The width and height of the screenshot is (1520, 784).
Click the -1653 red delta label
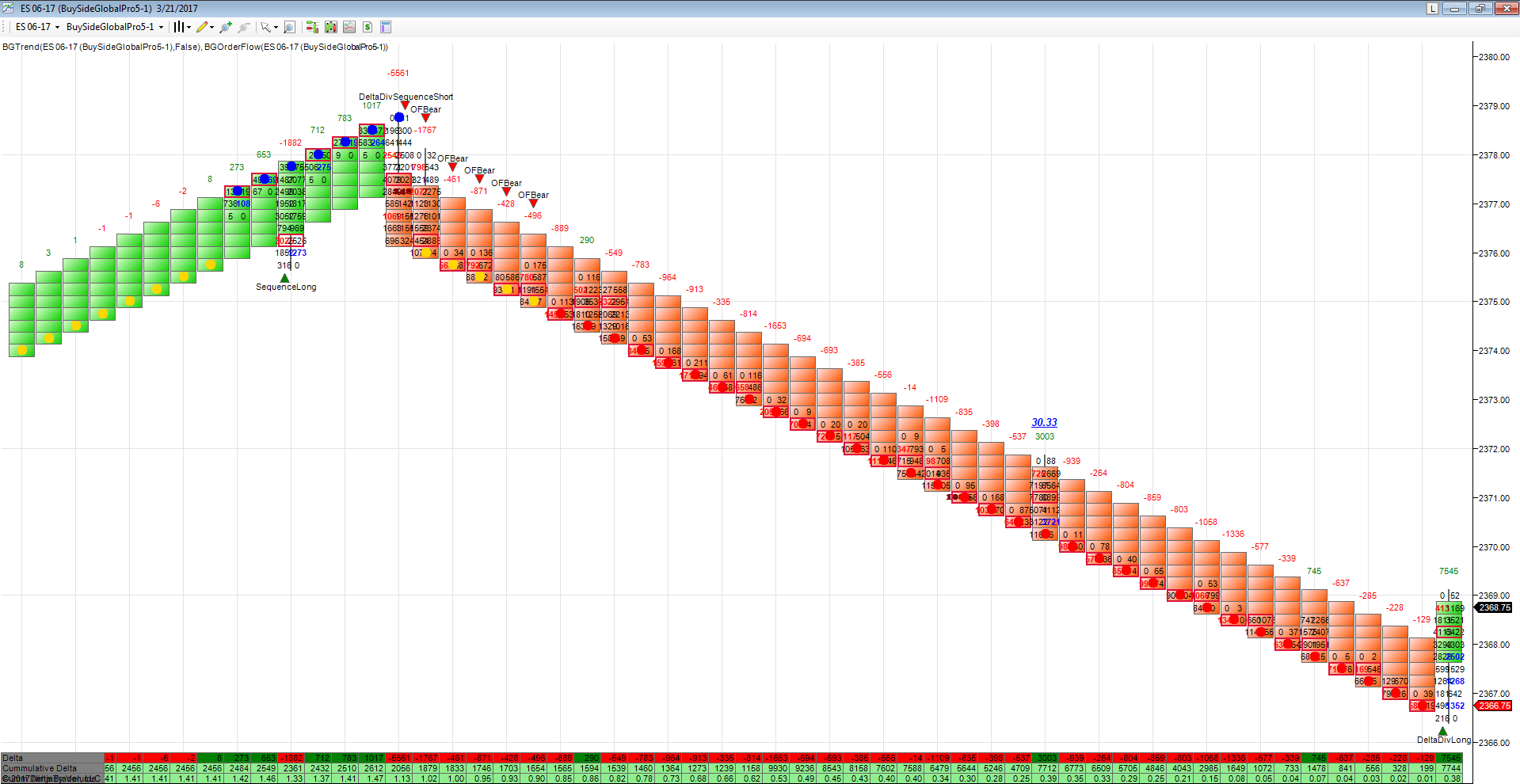[775, 325]
